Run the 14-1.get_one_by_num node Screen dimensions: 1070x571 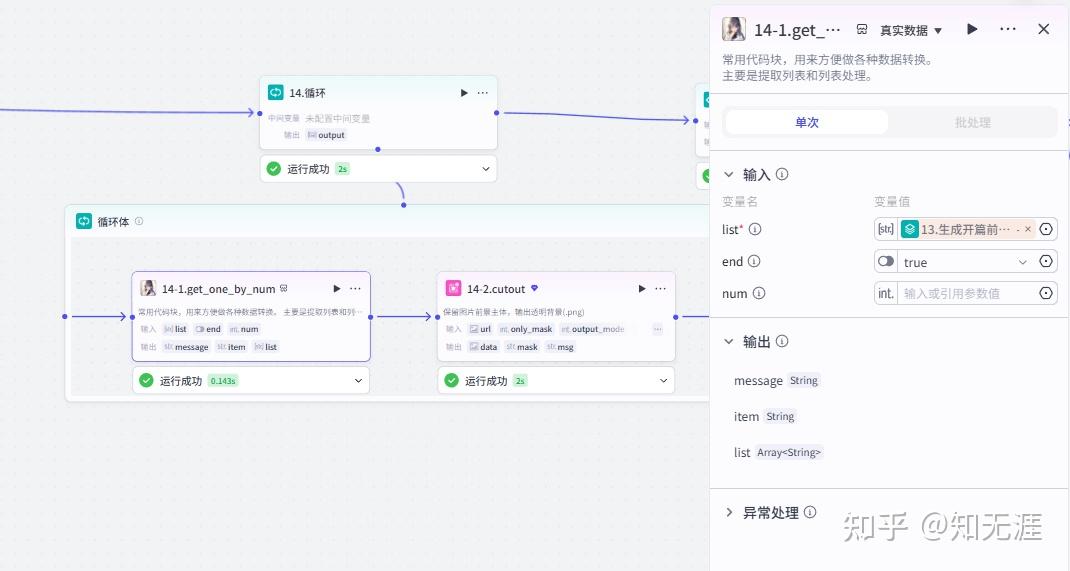pyautogui.click(x=336, y=289)
